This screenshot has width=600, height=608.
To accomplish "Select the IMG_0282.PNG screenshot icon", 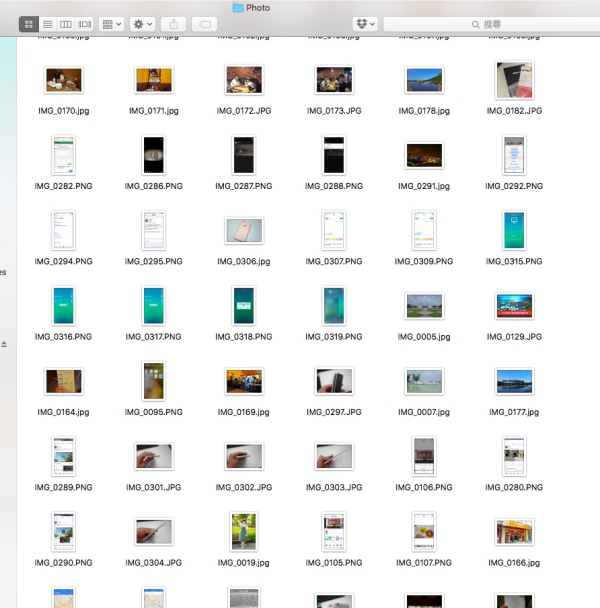I will (64, 155).
